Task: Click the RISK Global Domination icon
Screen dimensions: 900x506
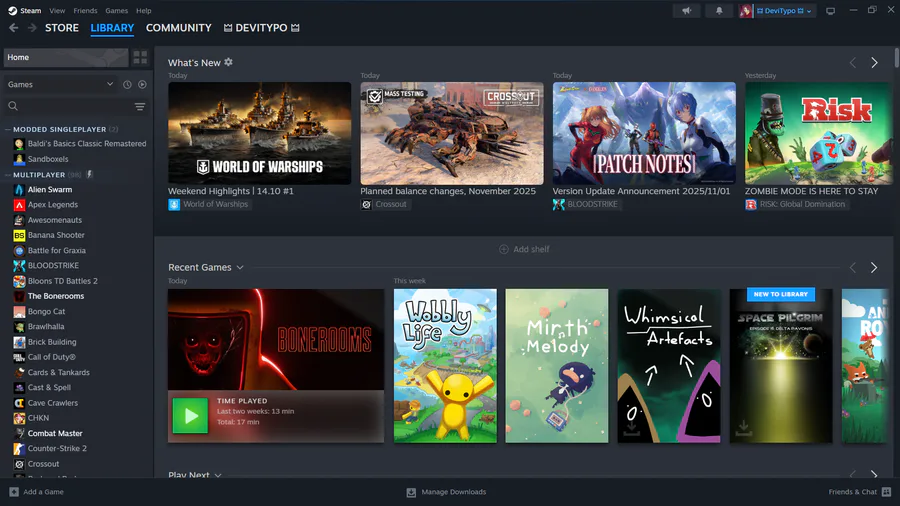Action: coord(751,204)
